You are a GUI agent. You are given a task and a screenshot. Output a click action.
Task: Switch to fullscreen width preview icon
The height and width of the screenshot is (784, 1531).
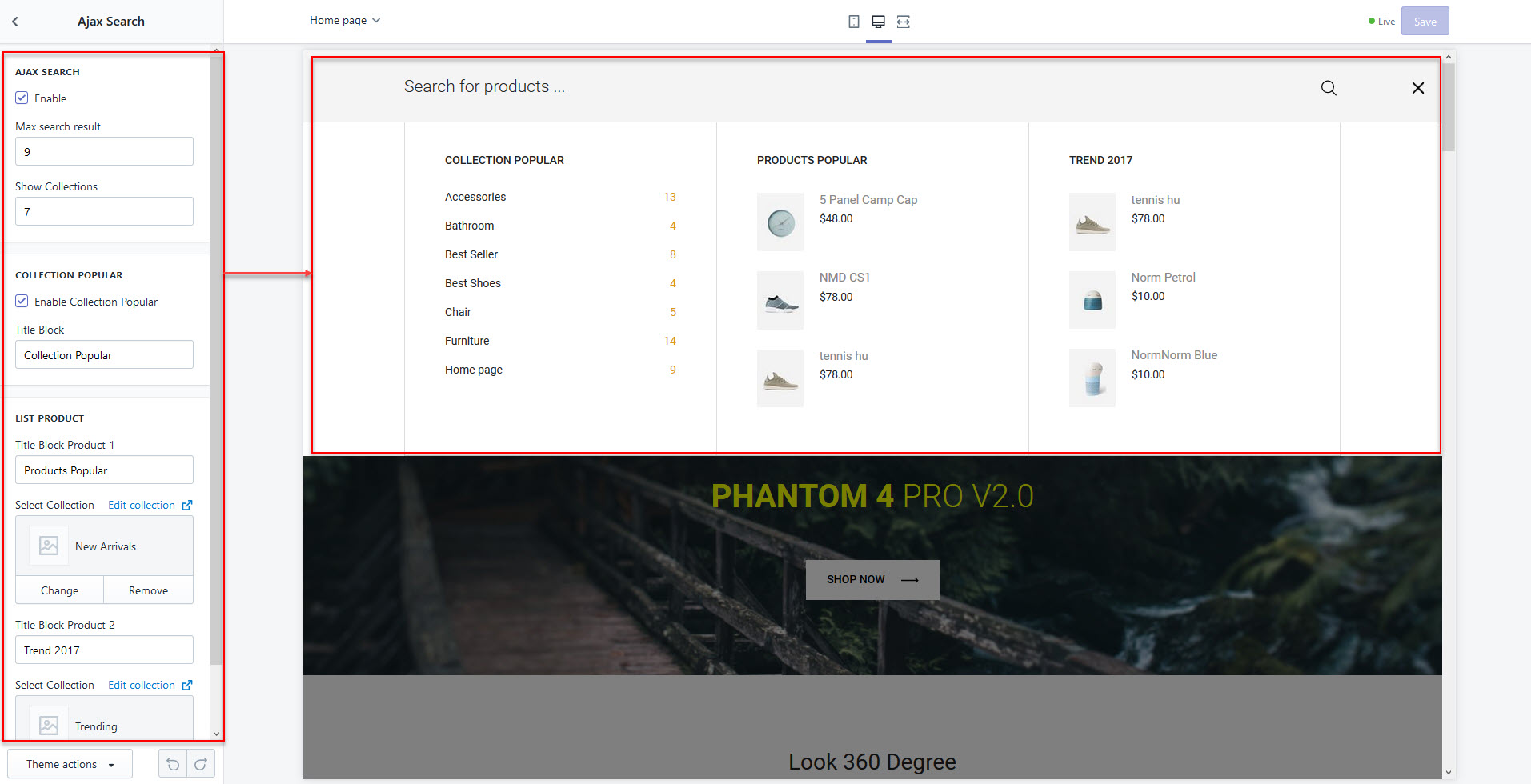[904, 22]
